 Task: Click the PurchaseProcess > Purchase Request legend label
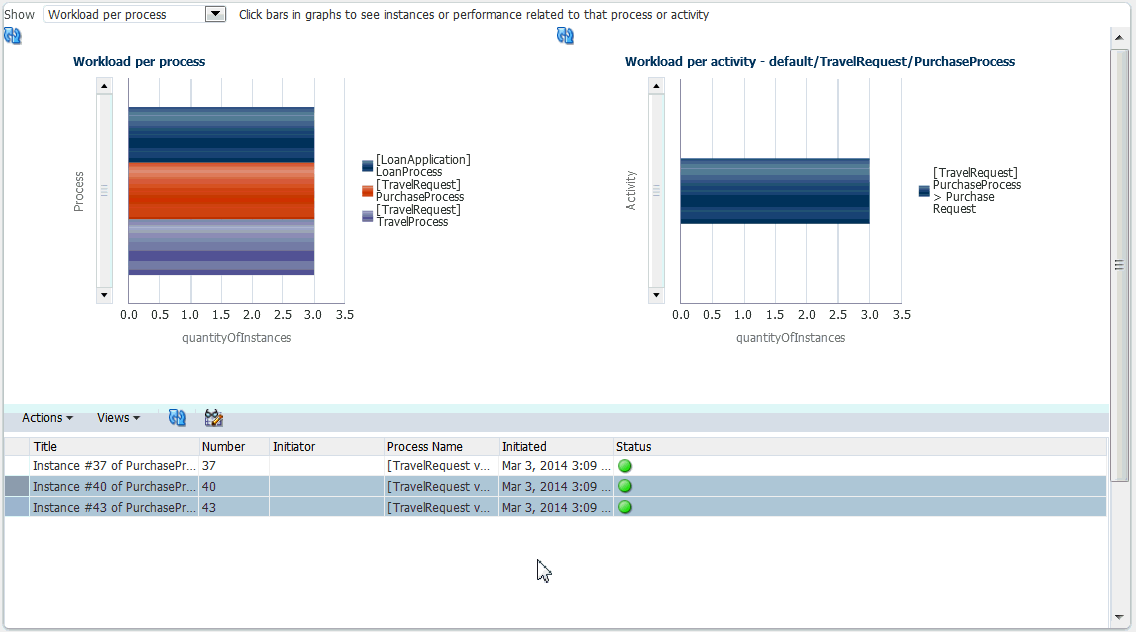click(x=977, y=191)
